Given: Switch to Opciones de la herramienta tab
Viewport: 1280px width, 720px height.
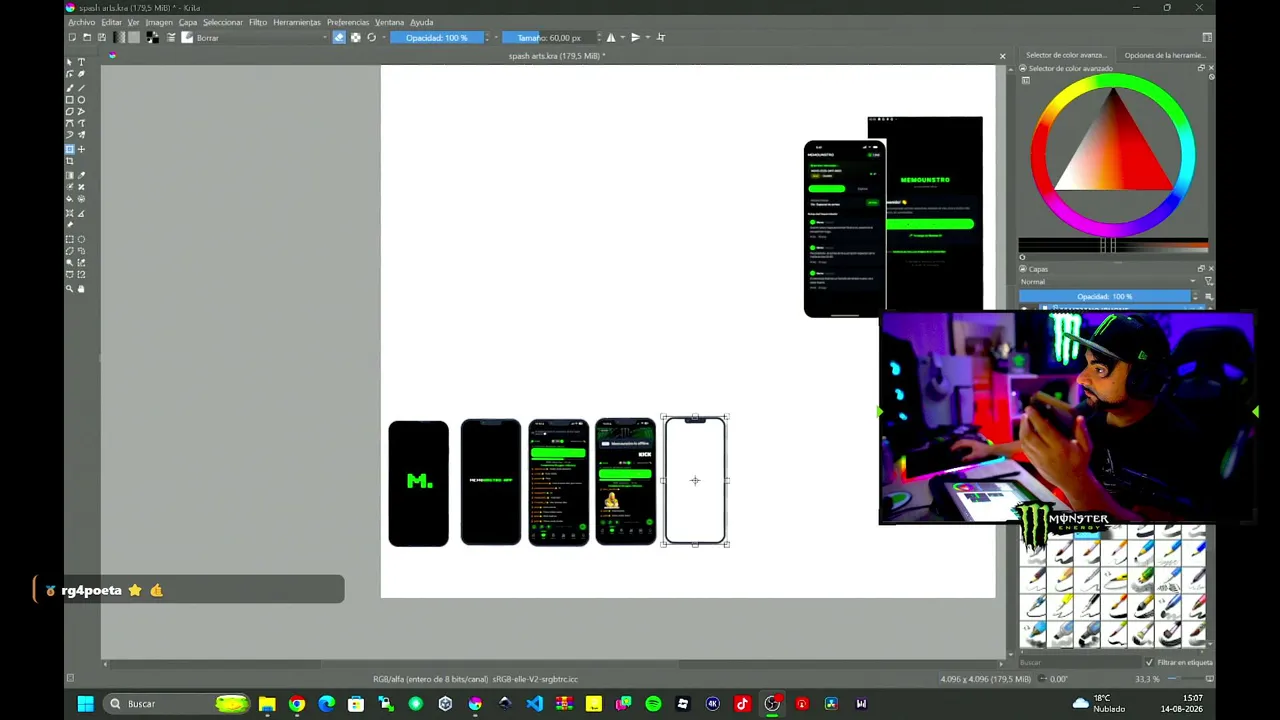Looking at the screenshot, I should click(1164, 56).
